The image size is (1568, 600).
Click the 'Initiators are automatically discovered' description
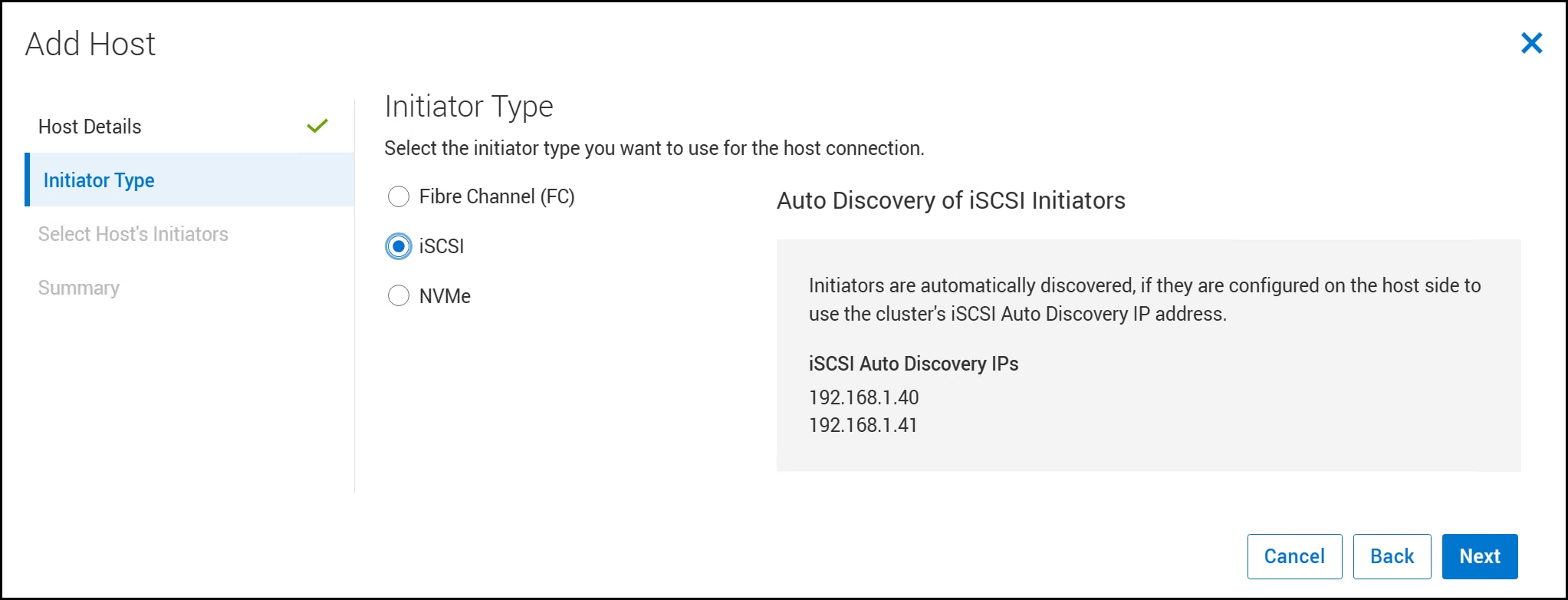pyautogui.click(x=1145, y=299)
